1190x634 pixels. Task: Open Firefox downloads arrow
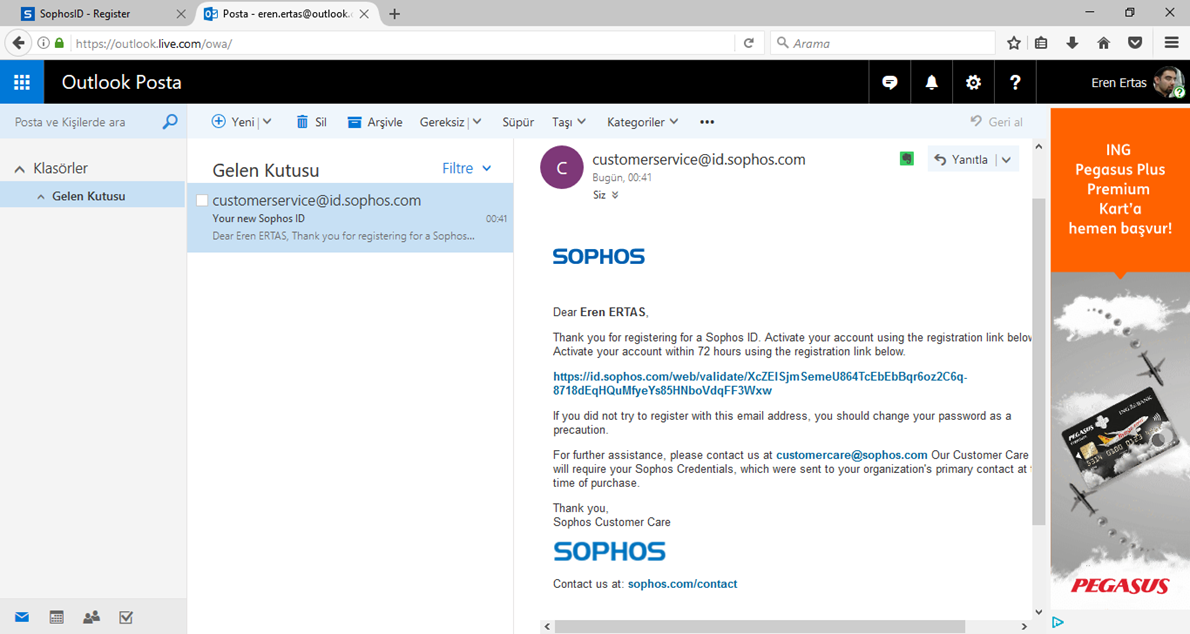1072,43
